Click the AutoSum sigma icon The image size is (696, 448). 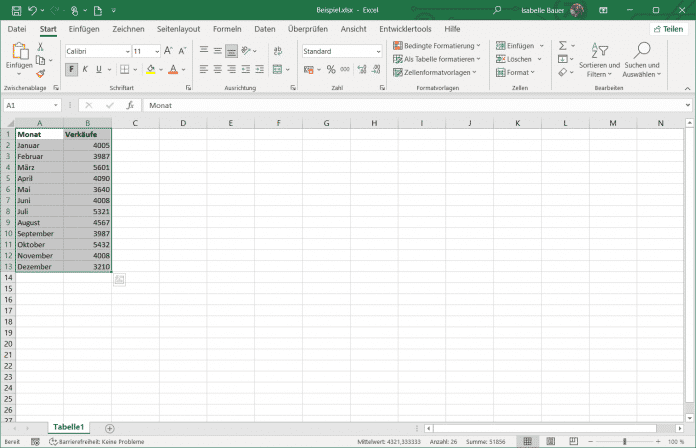[563, 46]
